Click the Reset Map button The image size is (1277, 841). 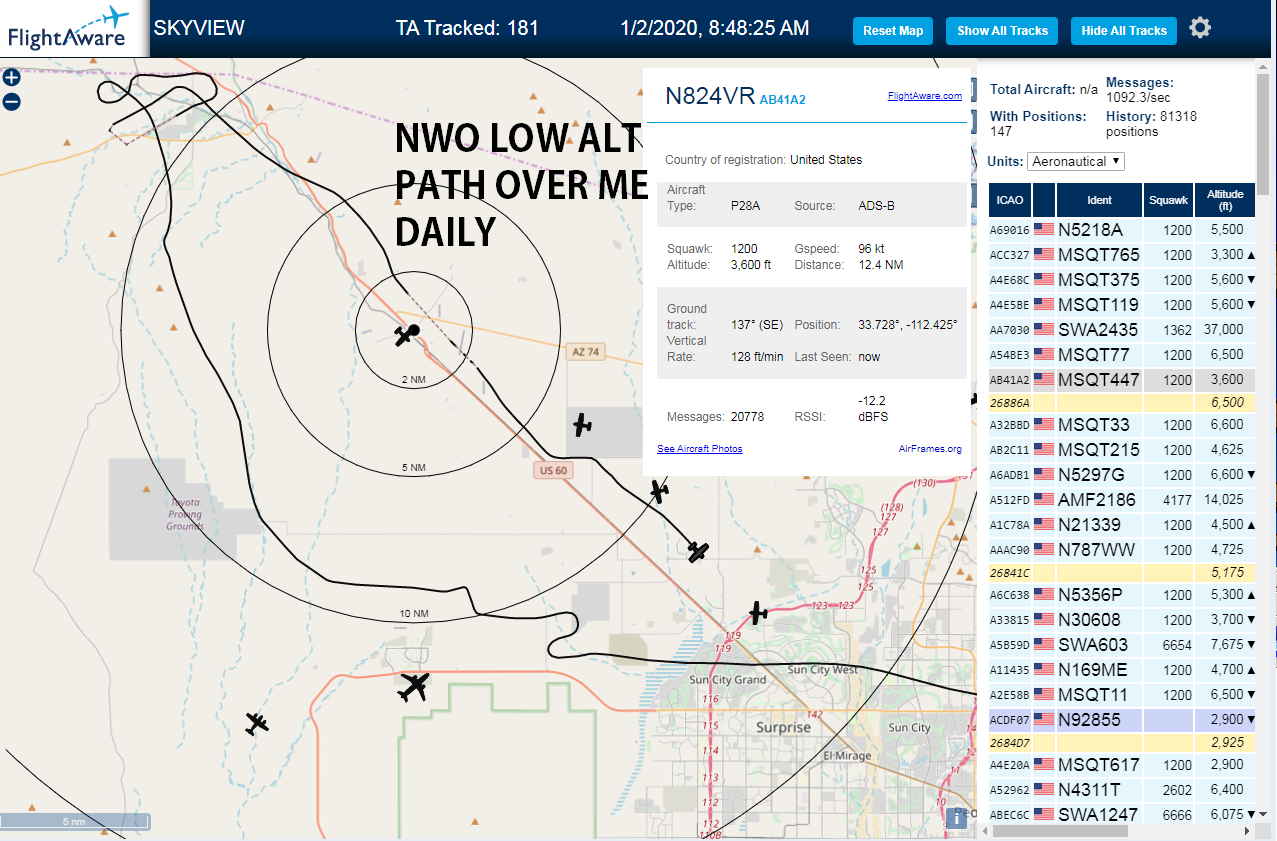[x=893, y=31]
